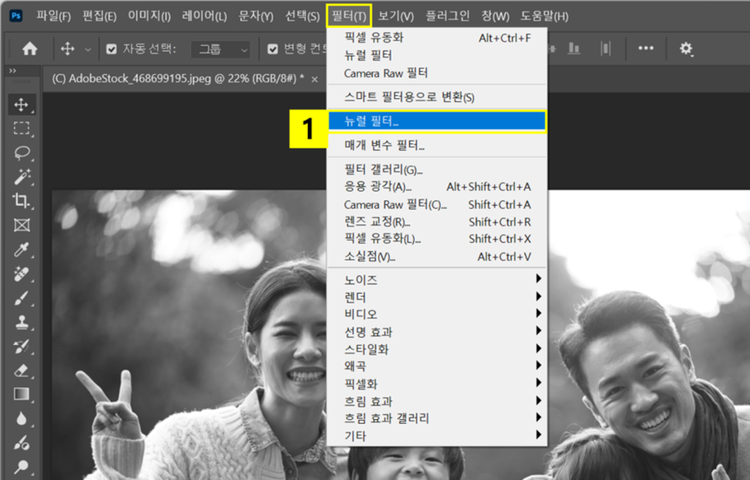
Task: Select the Crop tool
Action: 22,200
